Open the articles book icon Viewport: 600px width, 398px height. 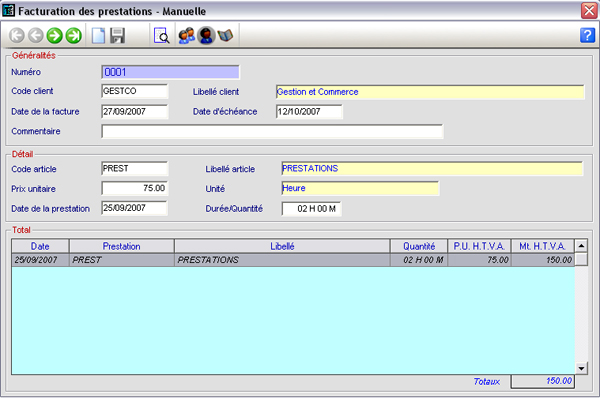pos(225,36)
